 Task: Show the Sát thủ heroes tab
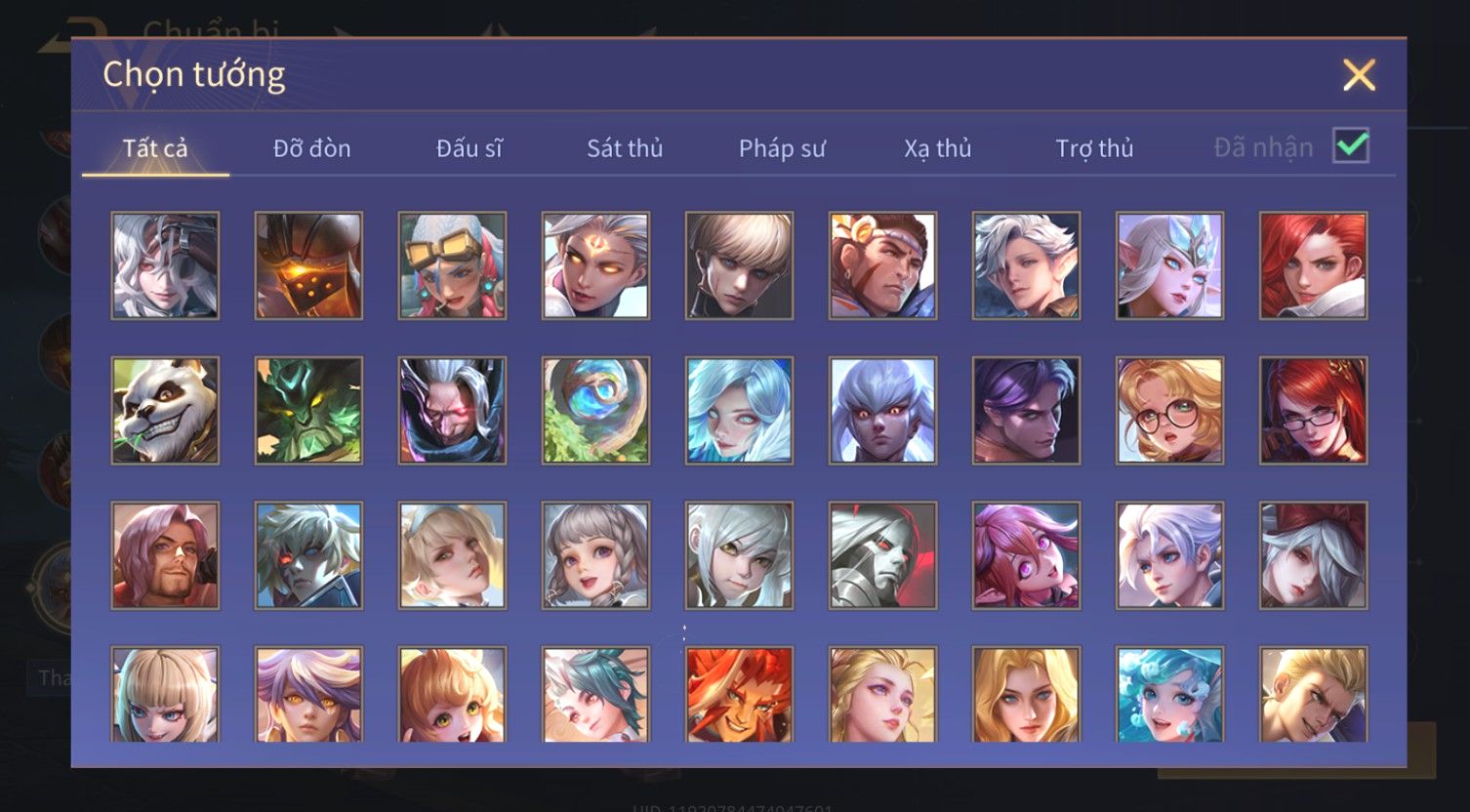click(x=625, y=148)
